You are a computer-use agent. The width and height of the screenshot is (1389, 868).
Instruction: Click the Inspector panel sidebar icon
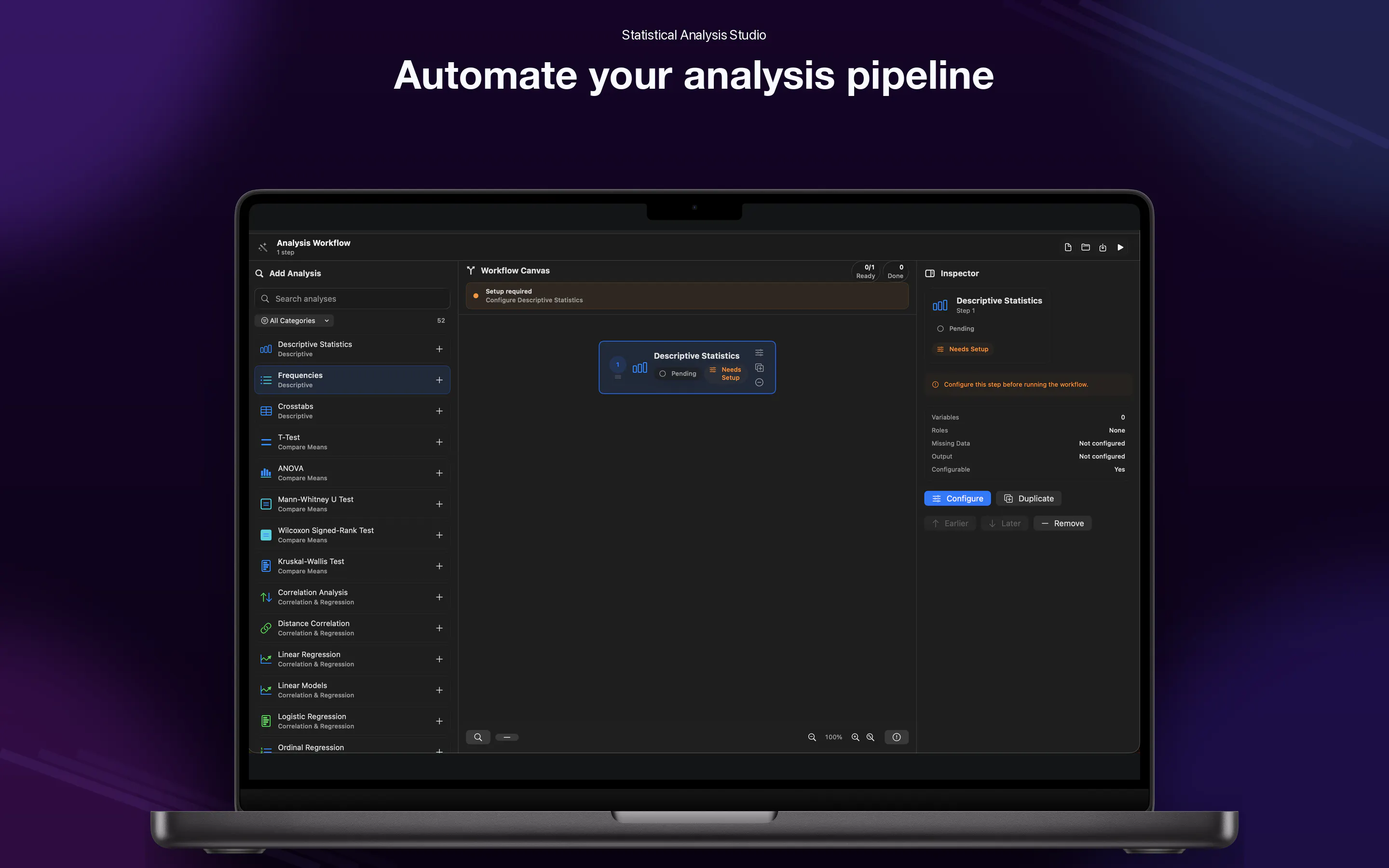click(x=930, y=273)
